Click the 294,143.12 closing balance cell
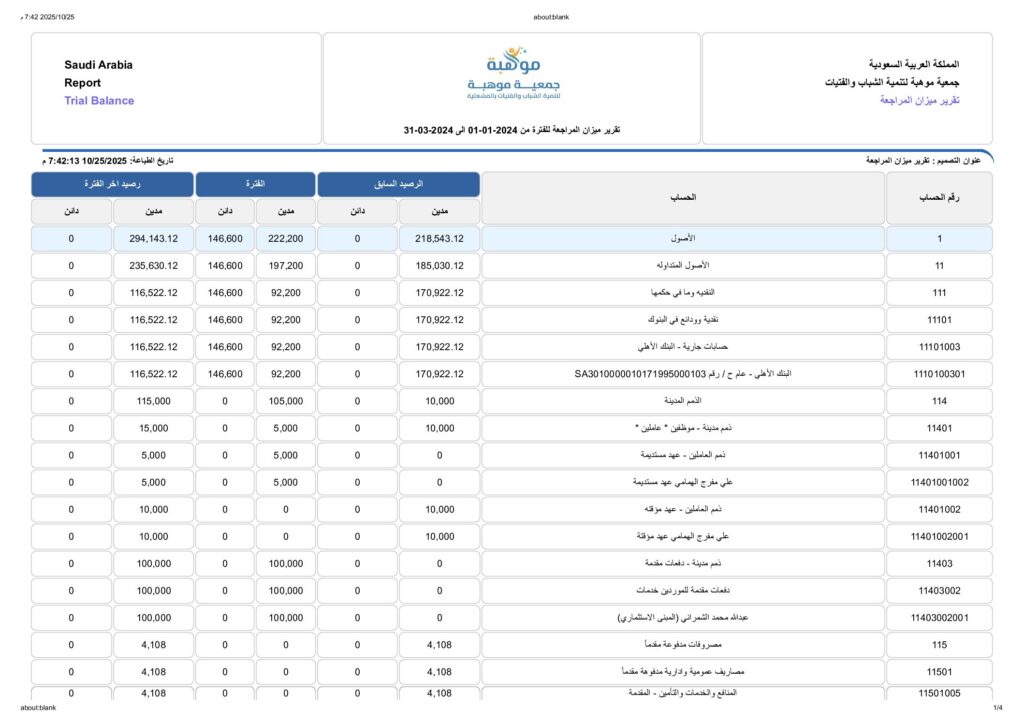 point(153,239)
